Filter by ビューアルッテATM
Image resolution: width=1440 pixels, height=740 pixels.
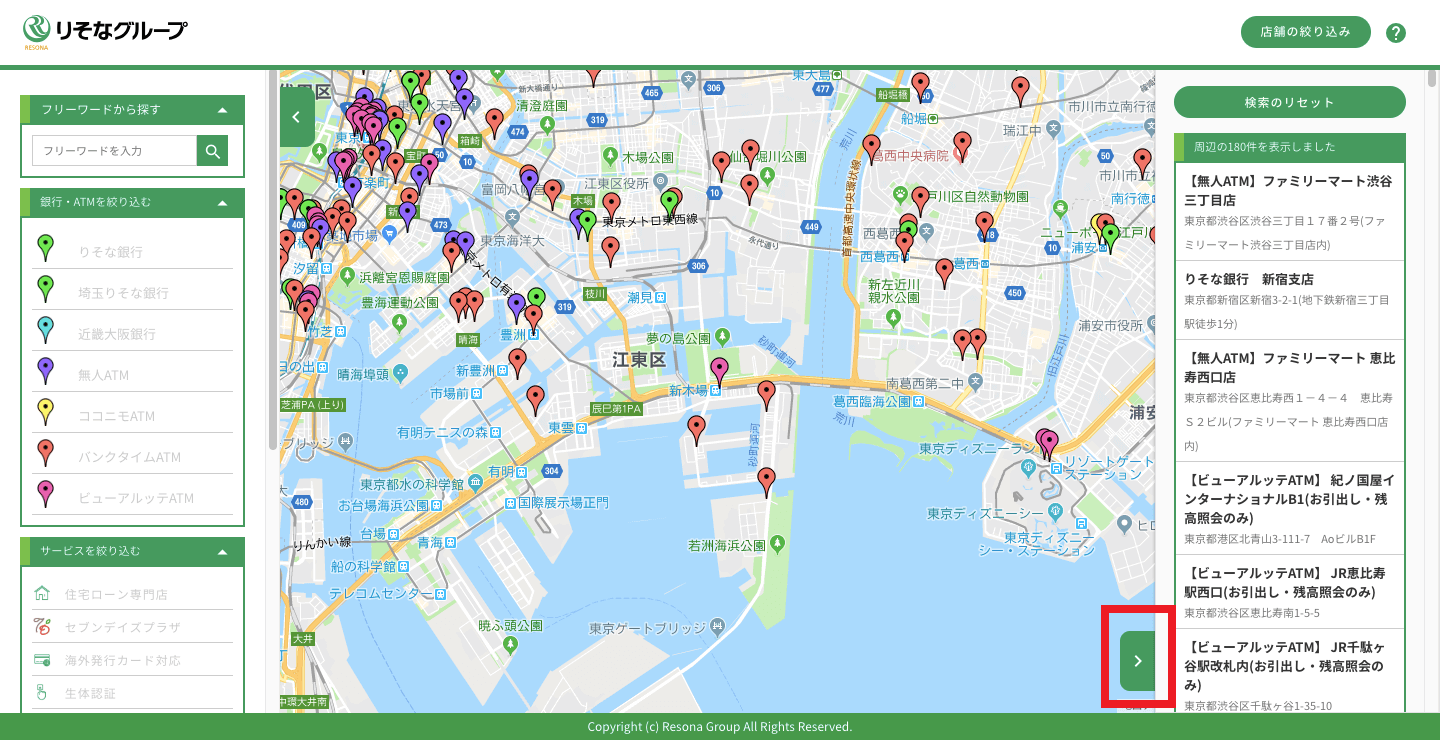click(x=132, y=497)
